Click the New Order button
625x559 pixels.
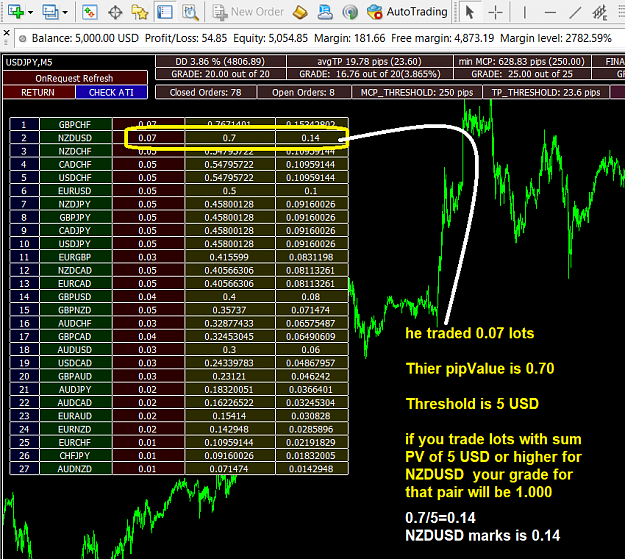248,12
